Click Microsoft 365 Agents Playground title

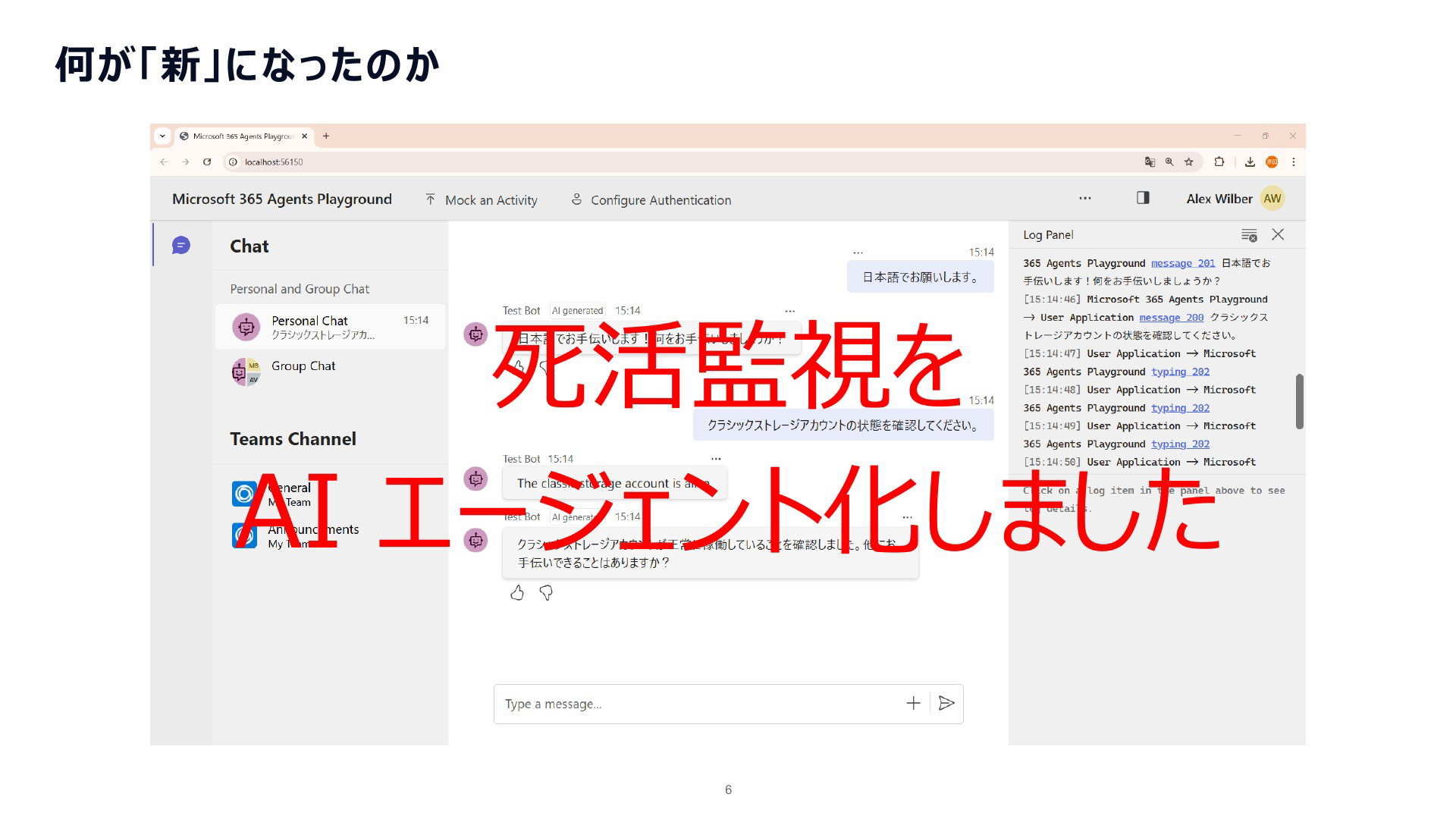click(282, 199)
